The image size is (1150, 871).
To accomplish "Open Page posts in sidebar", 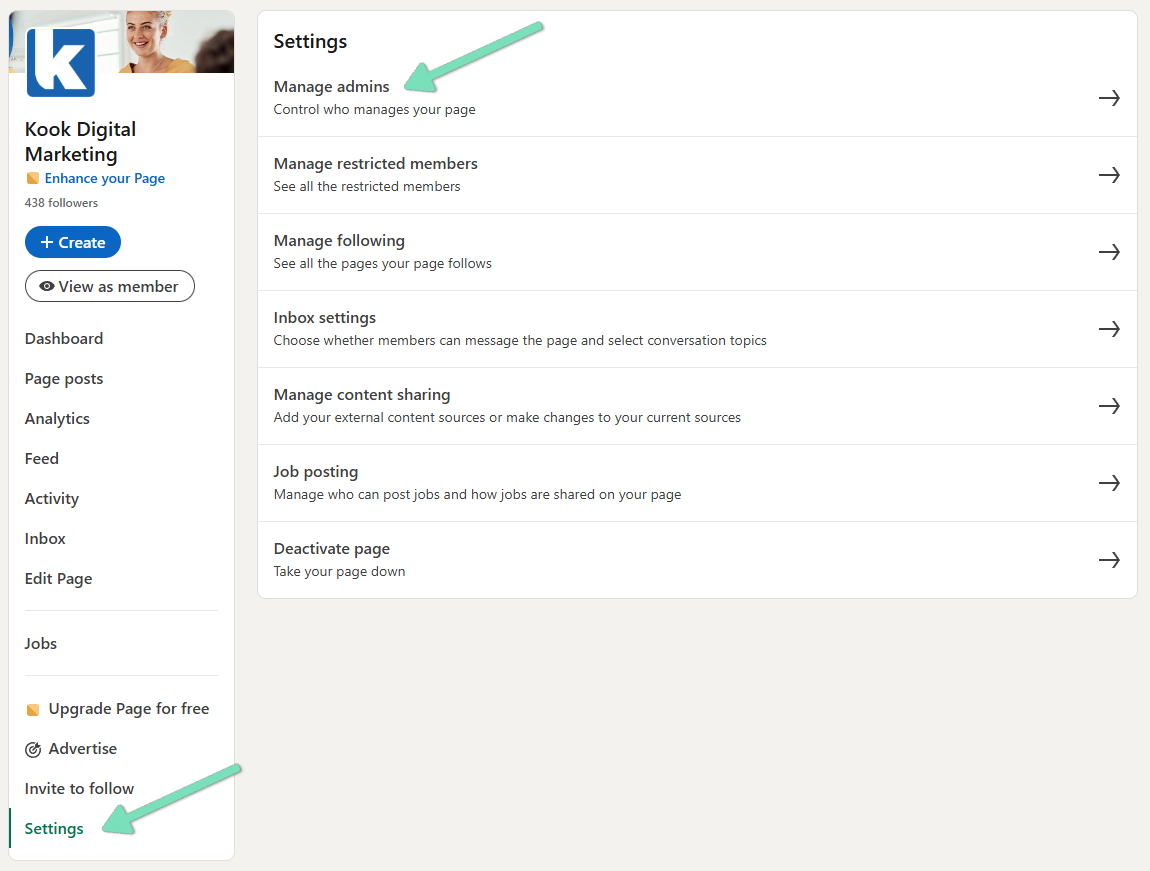I will pyautogui.click(x=64, y=379).
